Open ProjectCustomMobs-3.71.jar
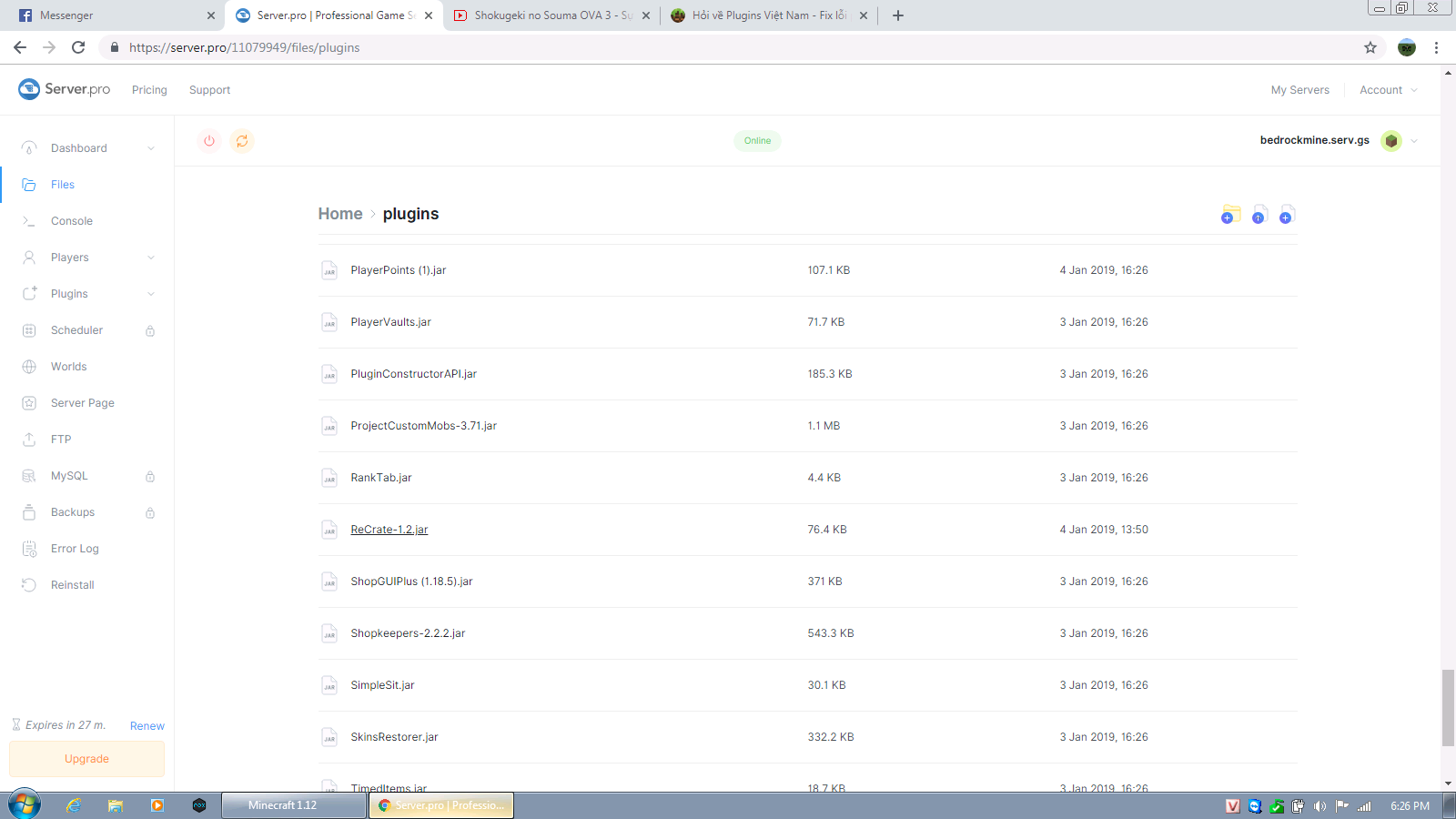Viewport: 1456px width, 819px height. click(424, 426)
